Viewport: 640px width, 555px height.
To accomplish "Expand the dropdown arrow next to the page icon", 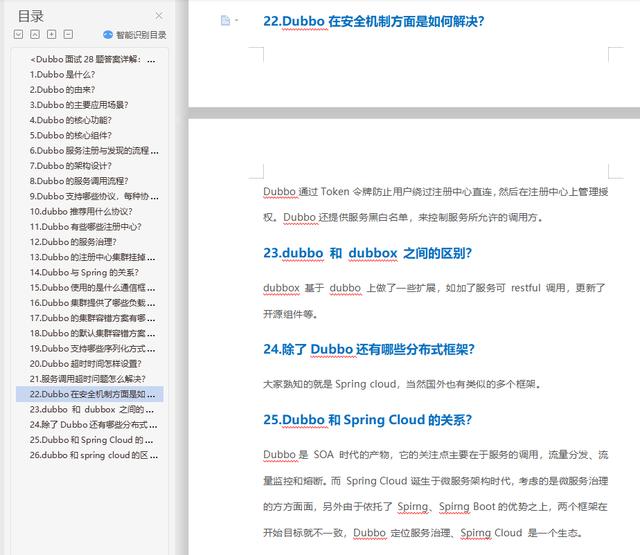I will (x=237, y=20).
